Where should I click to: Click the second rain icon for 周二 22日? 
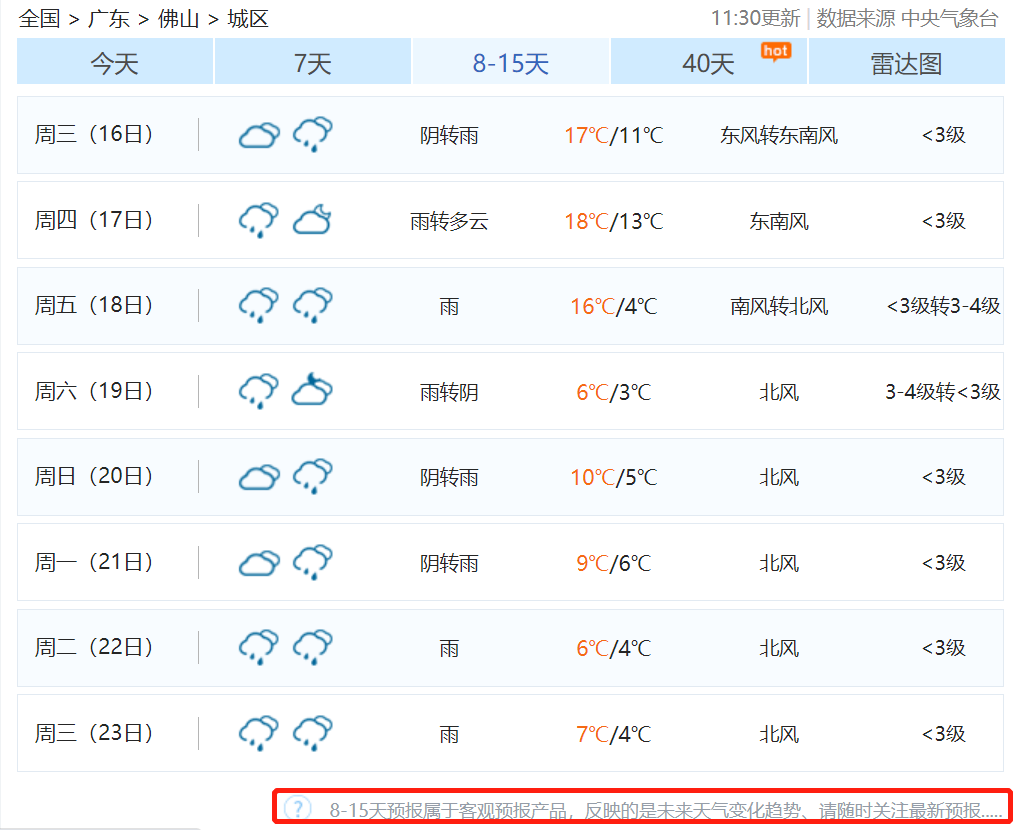[x=312, y=648]
